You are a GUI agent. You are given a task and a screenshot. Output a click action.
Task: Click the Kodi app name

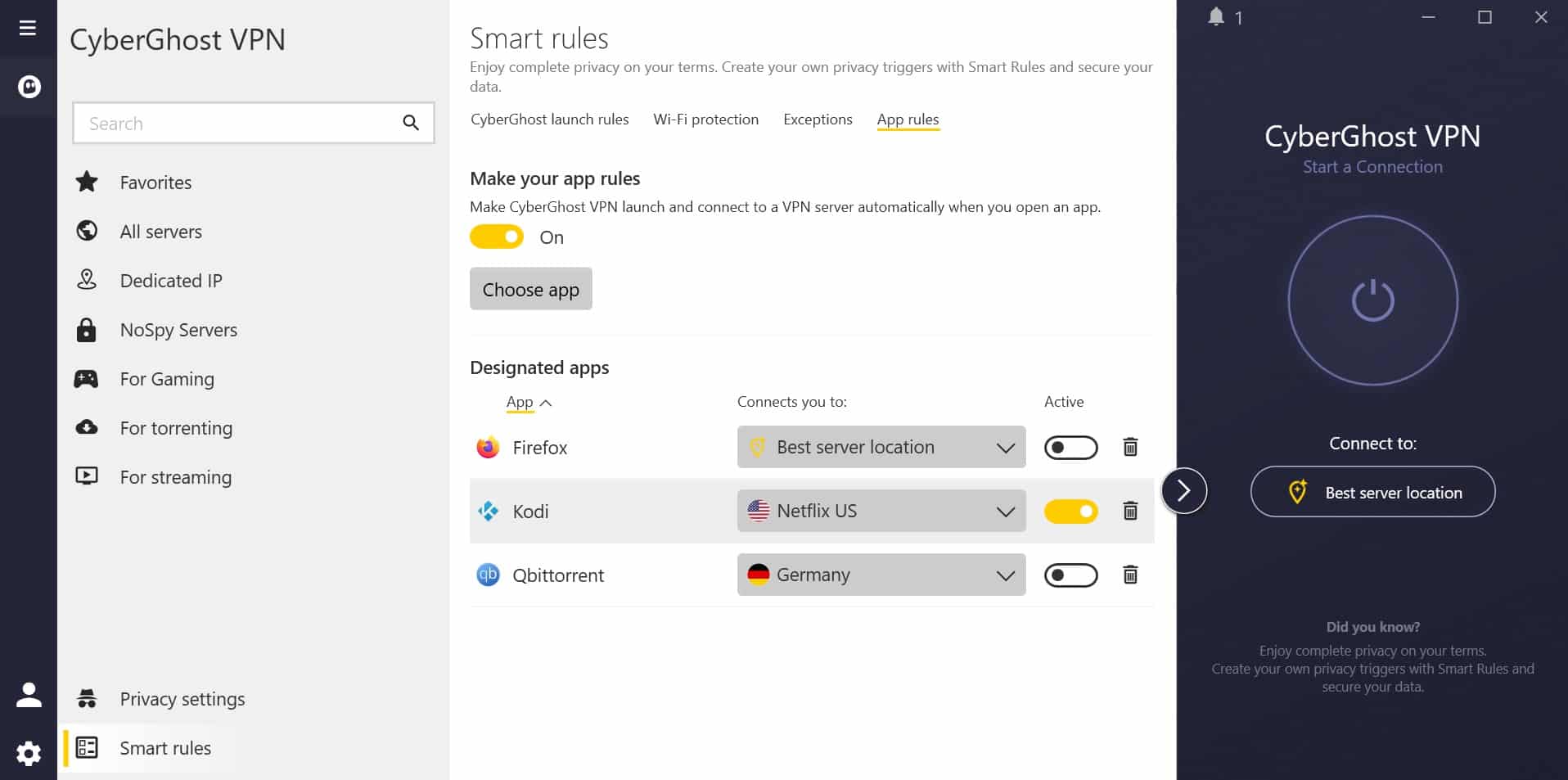click(530, 512)
